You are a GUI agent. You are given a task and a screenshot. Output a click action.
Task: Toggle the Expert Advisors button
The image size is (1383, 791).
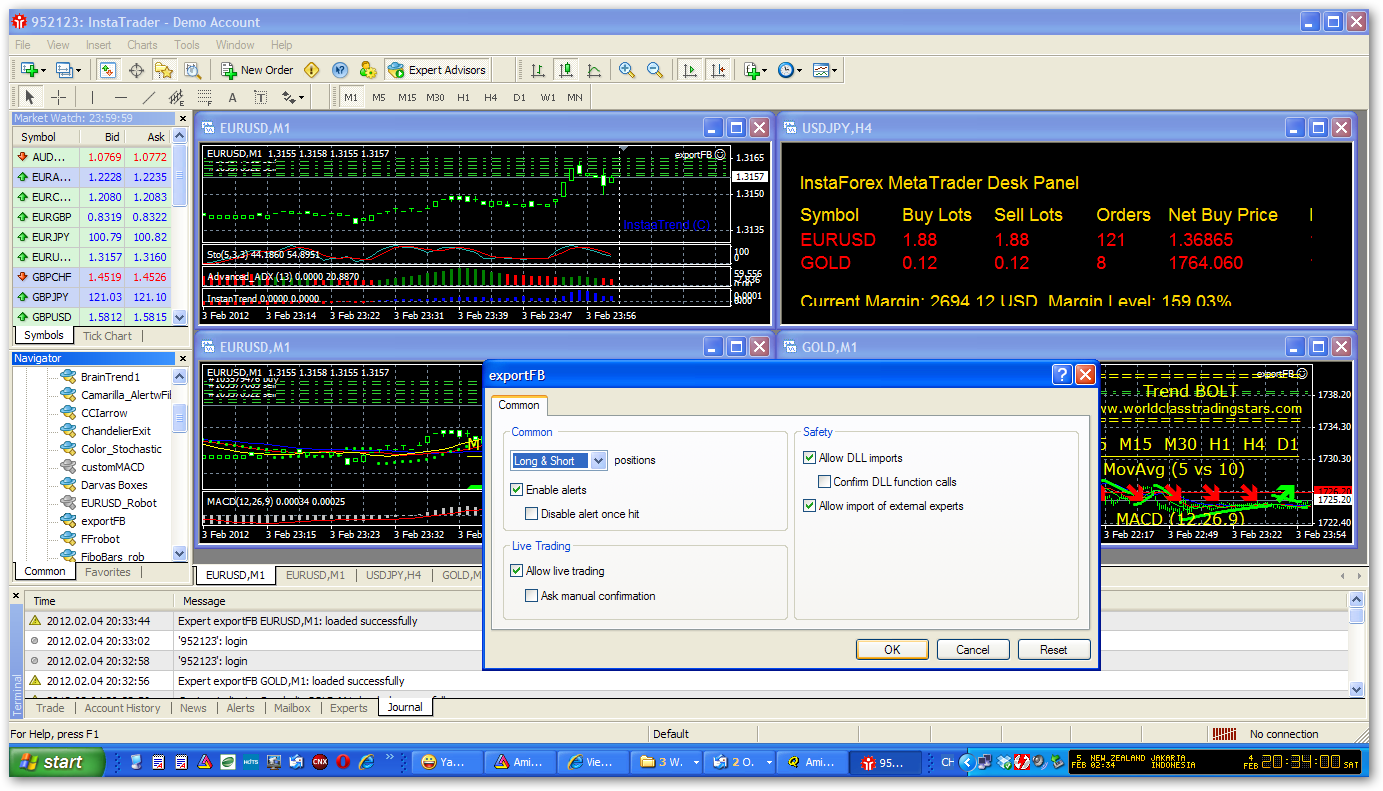pos(437,70)
